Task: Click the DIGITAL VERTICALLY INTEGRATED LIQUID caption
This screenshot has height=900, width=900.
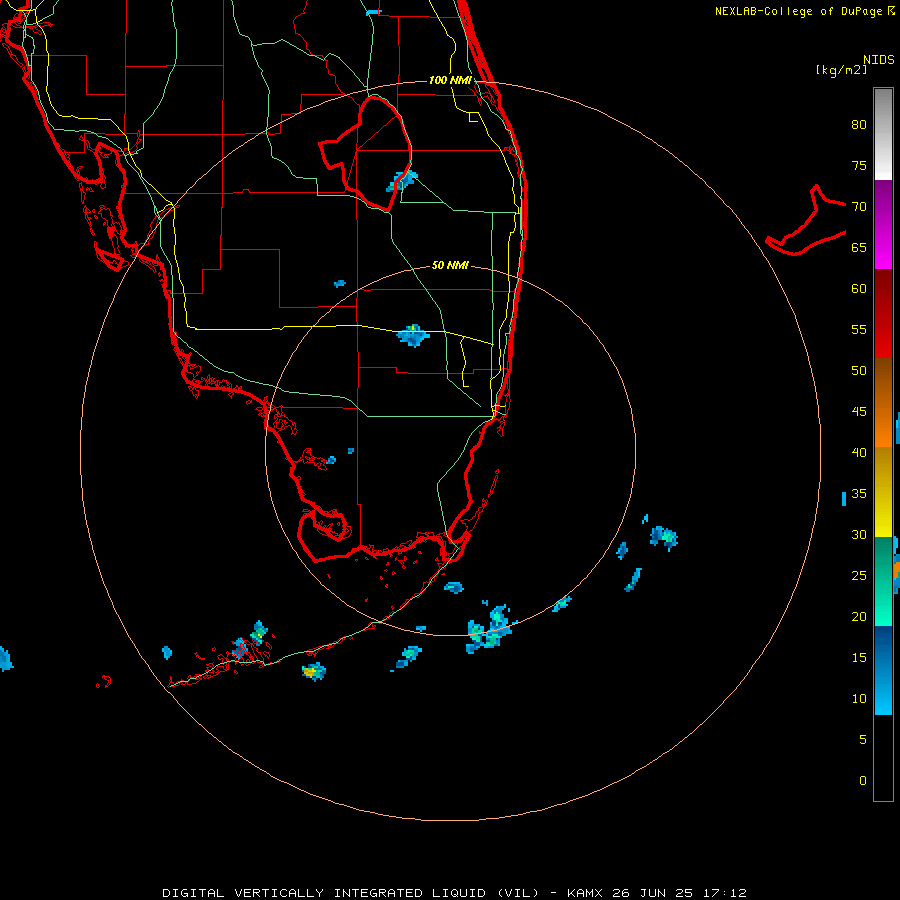Action: click(351, 893)
